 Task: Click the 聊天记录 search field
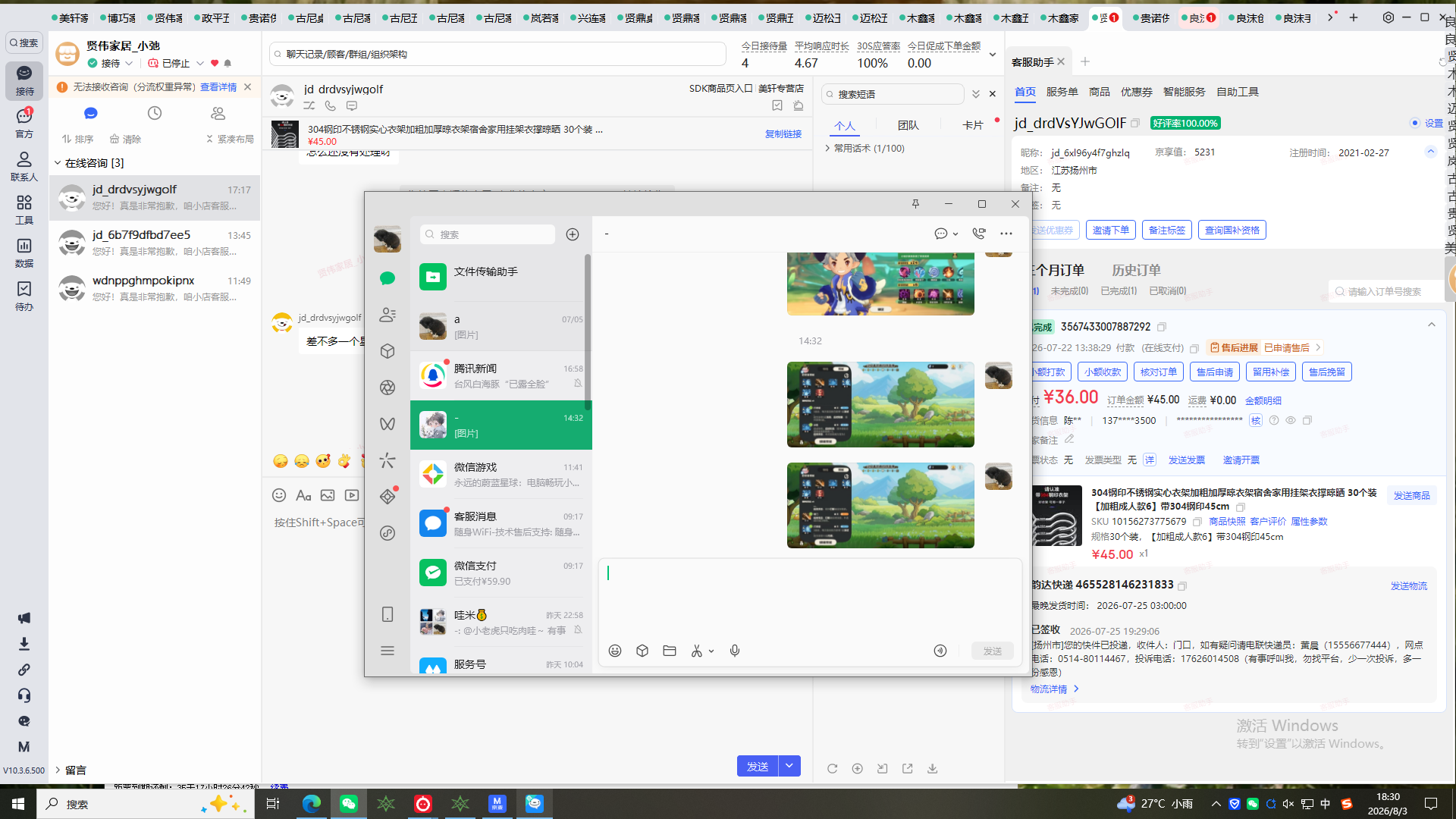click(497, 55)
